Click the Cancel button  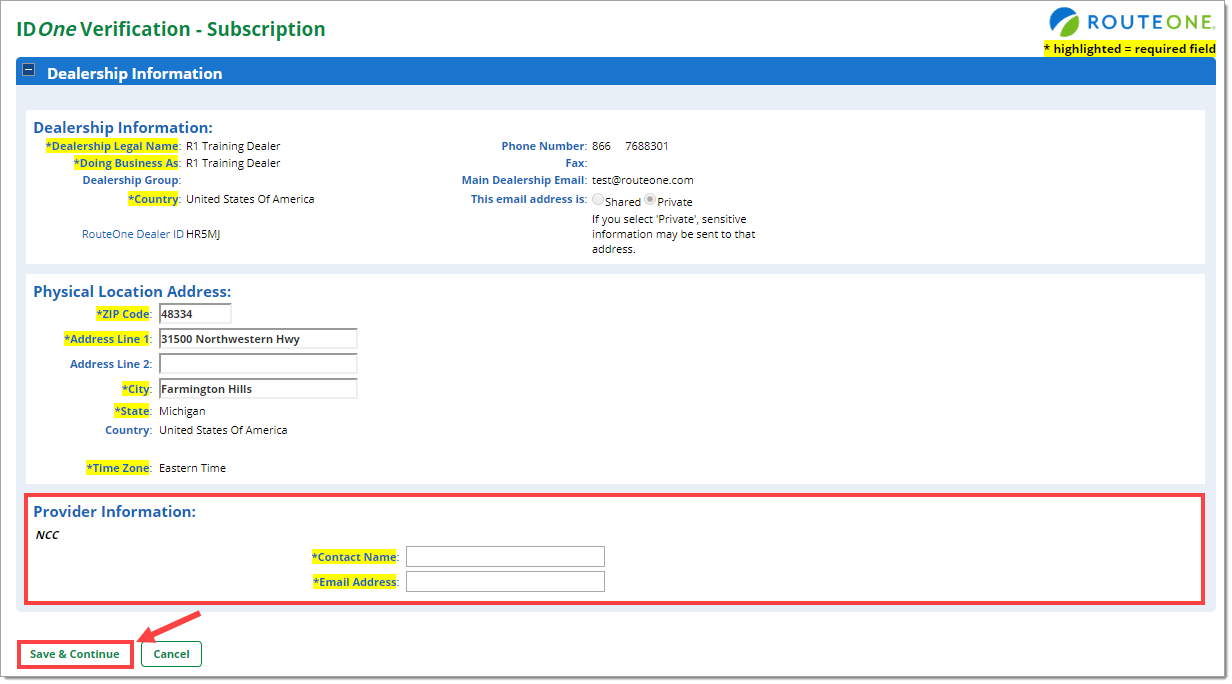(171, 654)
